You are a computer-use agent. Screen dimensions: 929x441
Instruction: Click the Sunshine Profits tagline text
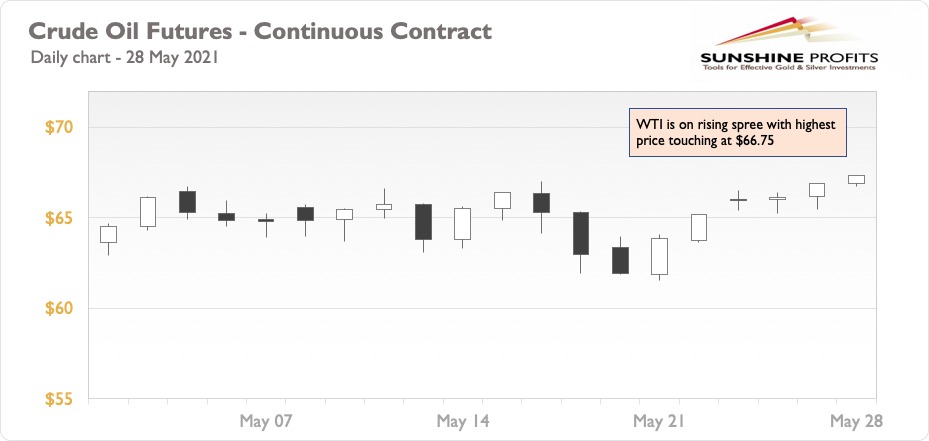(x=789, y=68)
